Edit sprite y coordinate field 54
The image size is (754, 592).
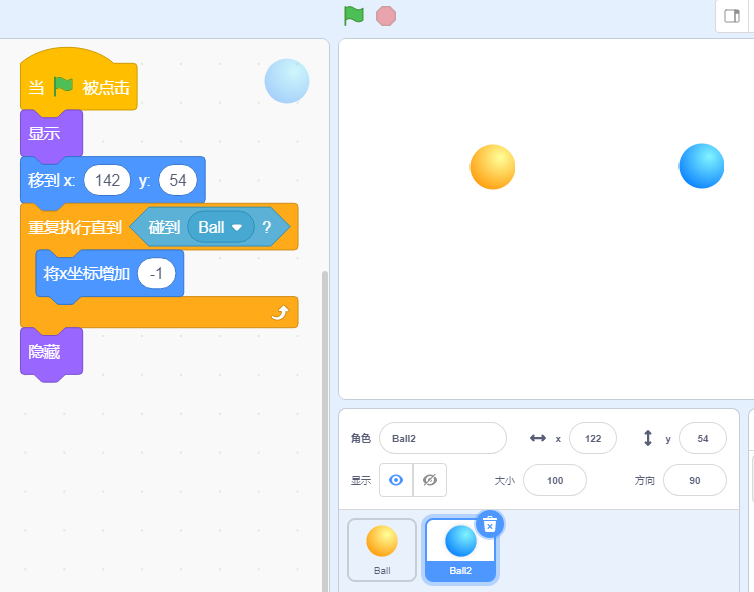click(703, 438)
